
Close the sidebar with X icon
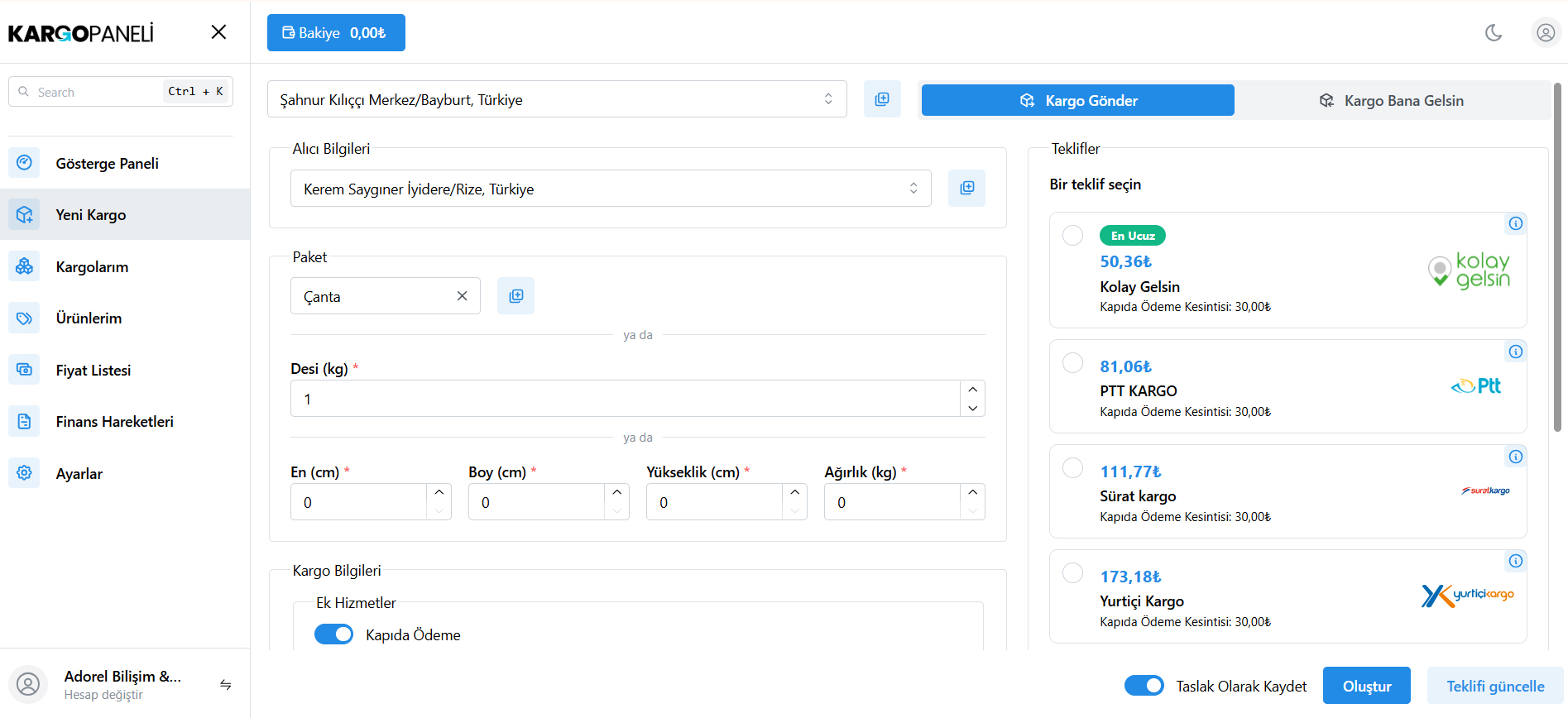tap(218, 31)
